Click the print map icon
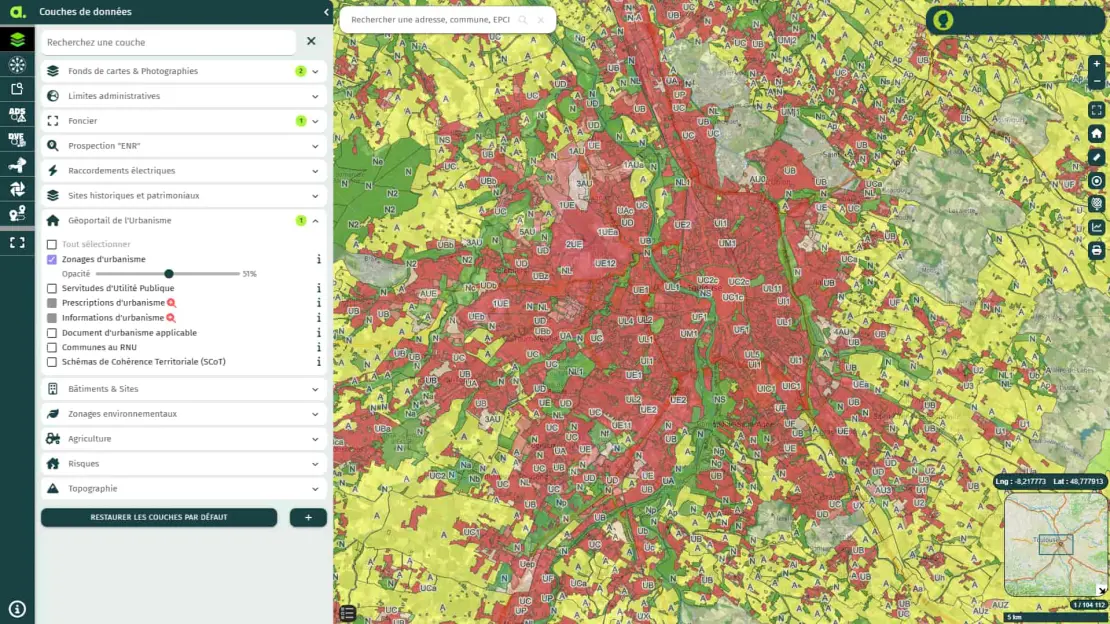 [x=1097, y=250]
